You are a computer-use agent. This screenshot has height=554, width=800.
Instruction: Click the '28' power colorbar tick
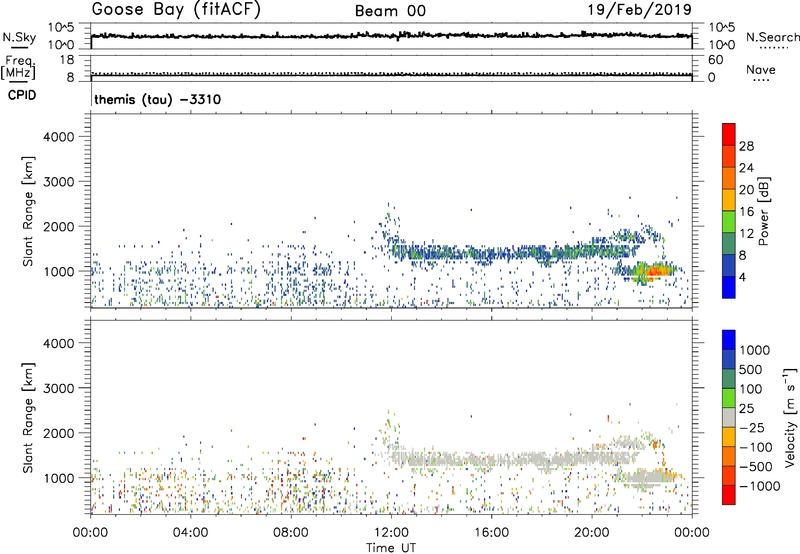tap(746, 146)
